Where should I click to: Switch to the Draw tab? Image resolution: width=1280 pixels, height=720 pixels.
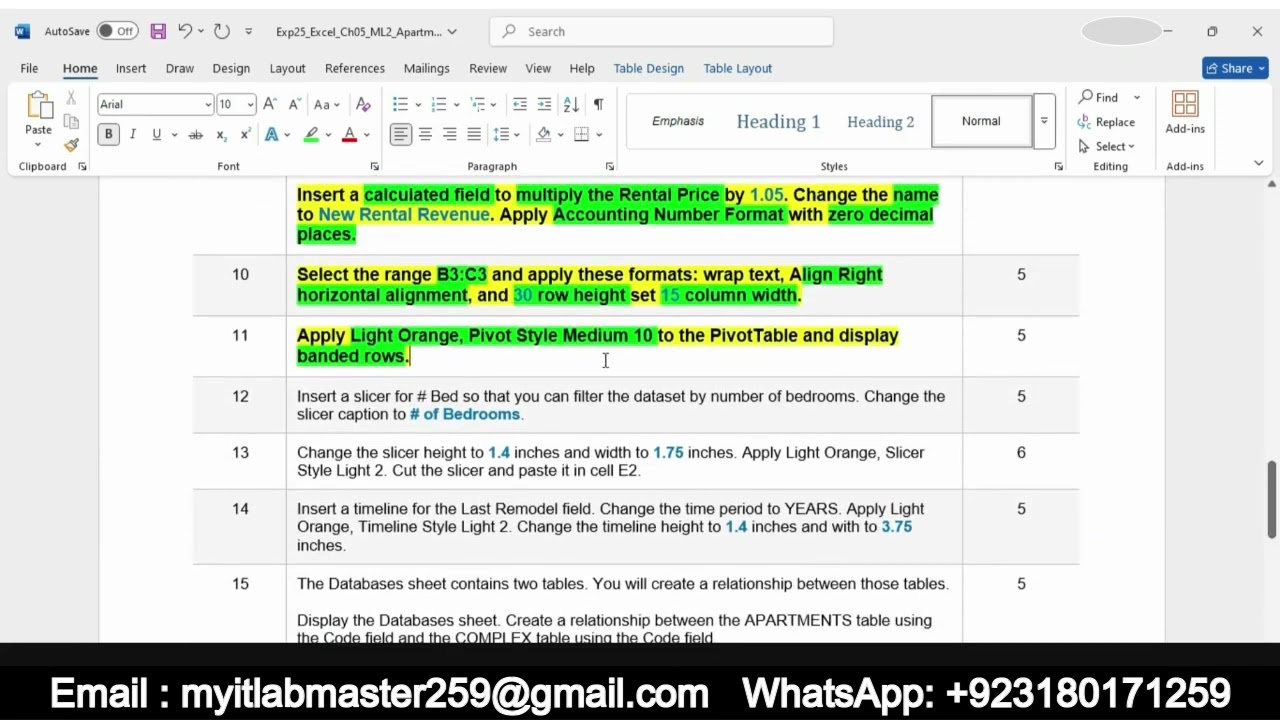coord(180,68)
